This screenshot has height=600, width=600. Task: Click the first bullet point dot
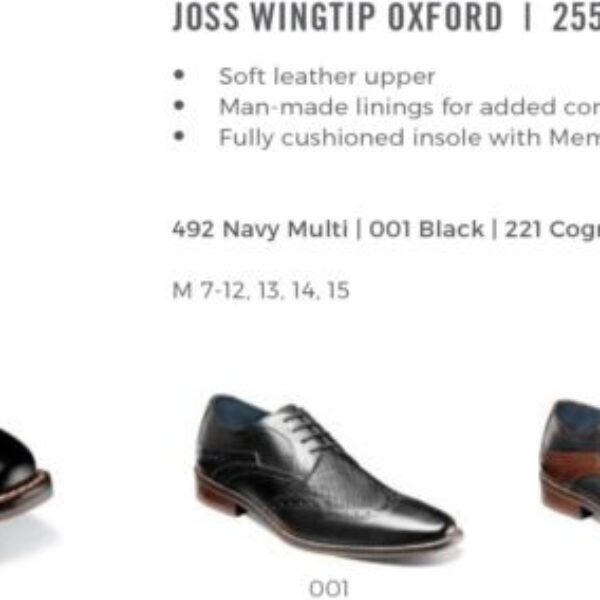179,75
